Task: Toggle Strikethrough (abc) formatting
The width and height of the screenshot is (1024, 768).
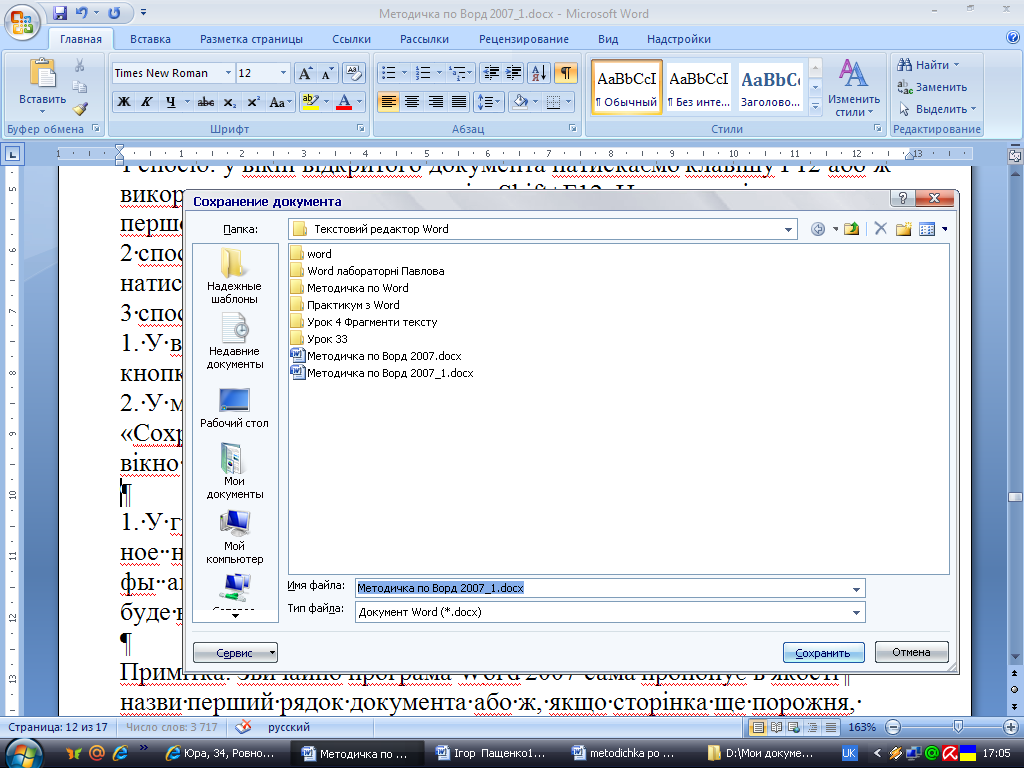Action: (206, 102)
